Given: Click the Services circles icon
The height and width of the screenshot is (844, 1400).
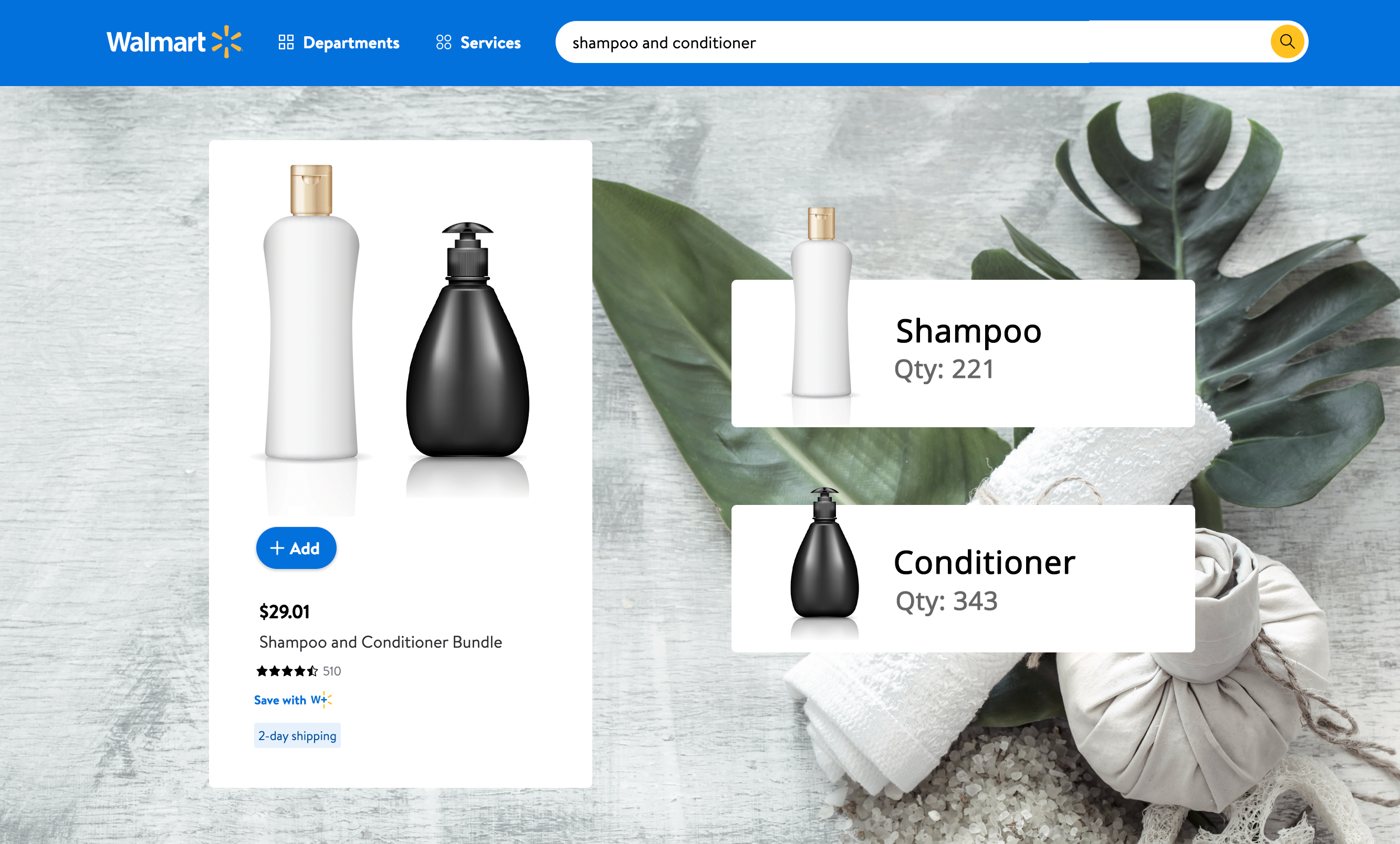Looking at the screenshot, I should click(444, 42).
